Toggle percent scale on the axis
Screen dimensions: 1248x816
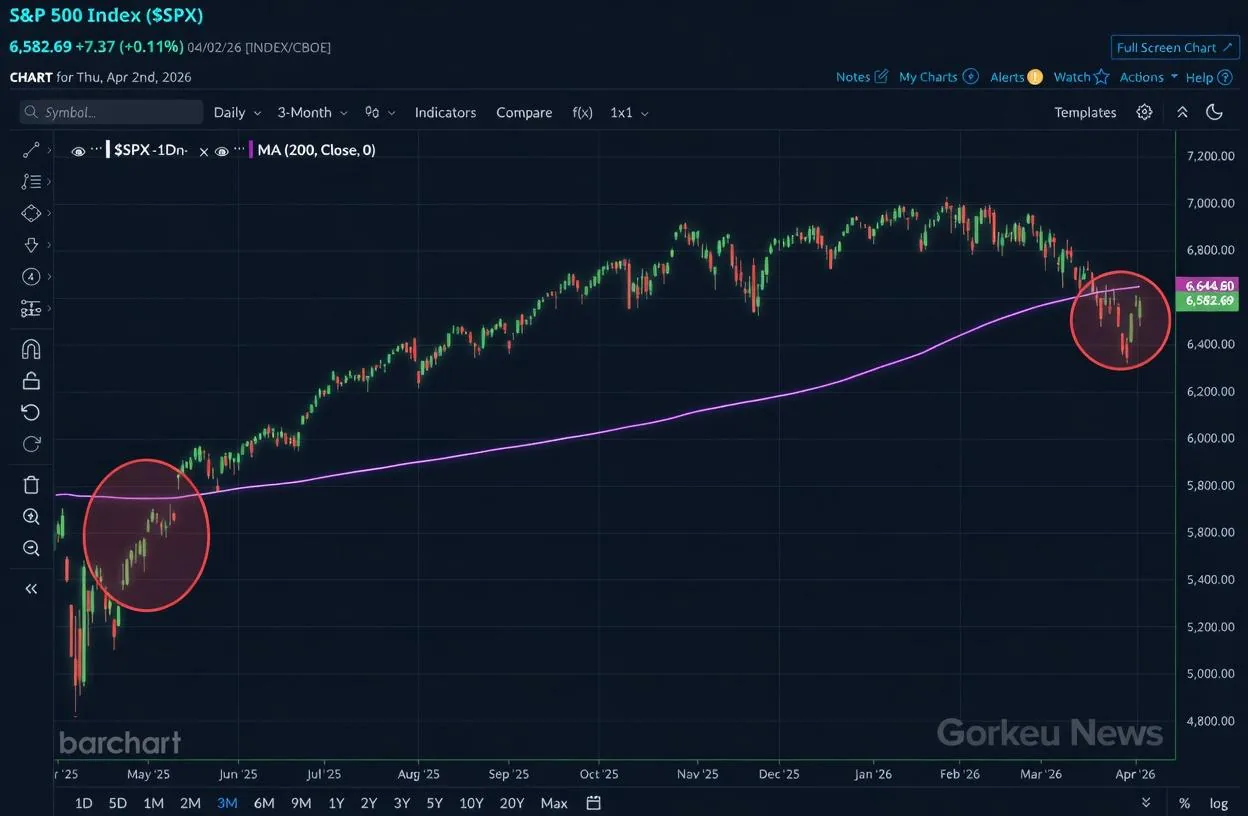[x=1184, y=803]
